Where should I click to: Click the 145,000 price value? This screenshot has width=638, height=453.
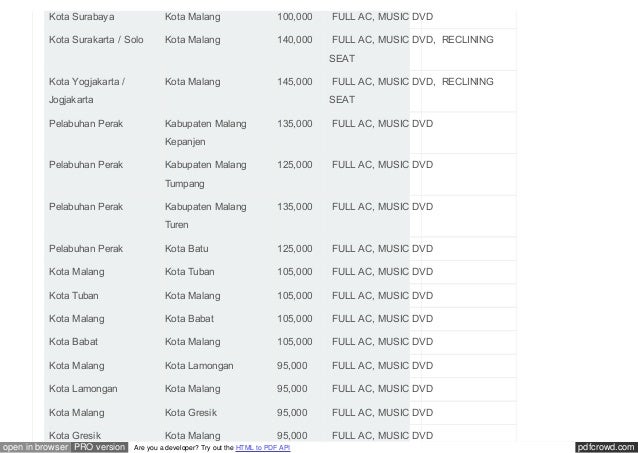tap(295, 82)
